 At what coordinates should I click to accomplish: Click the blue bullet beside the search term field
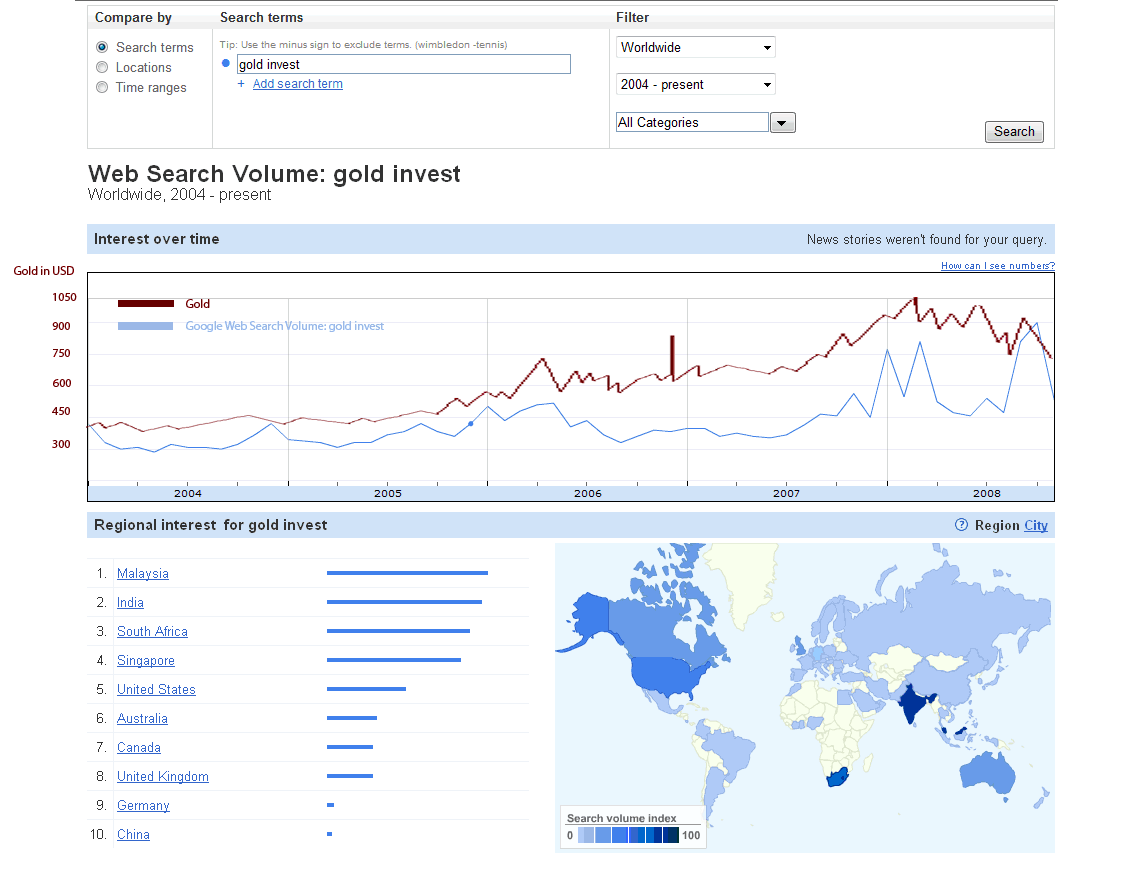226,64
